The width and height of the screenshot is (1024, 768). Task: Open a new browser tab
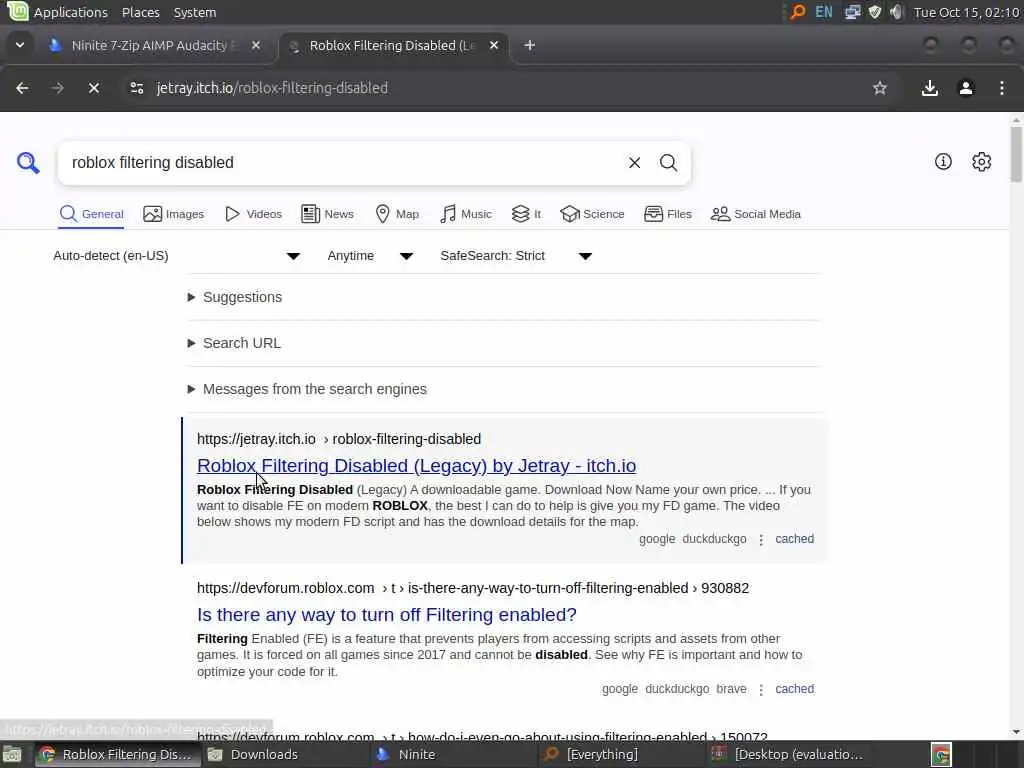pyautogui.click(x=530, y=45)
